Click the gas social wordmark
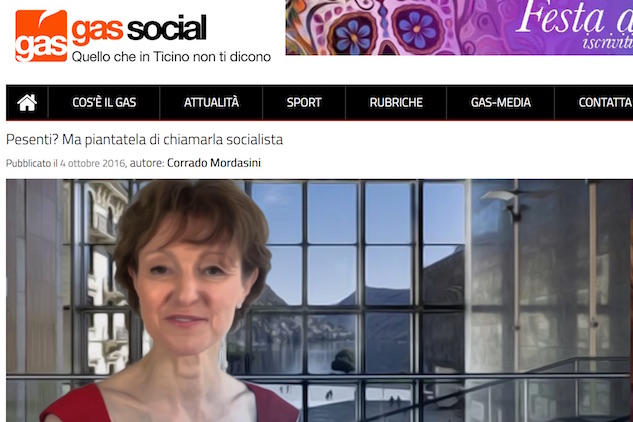 (139, 28)
